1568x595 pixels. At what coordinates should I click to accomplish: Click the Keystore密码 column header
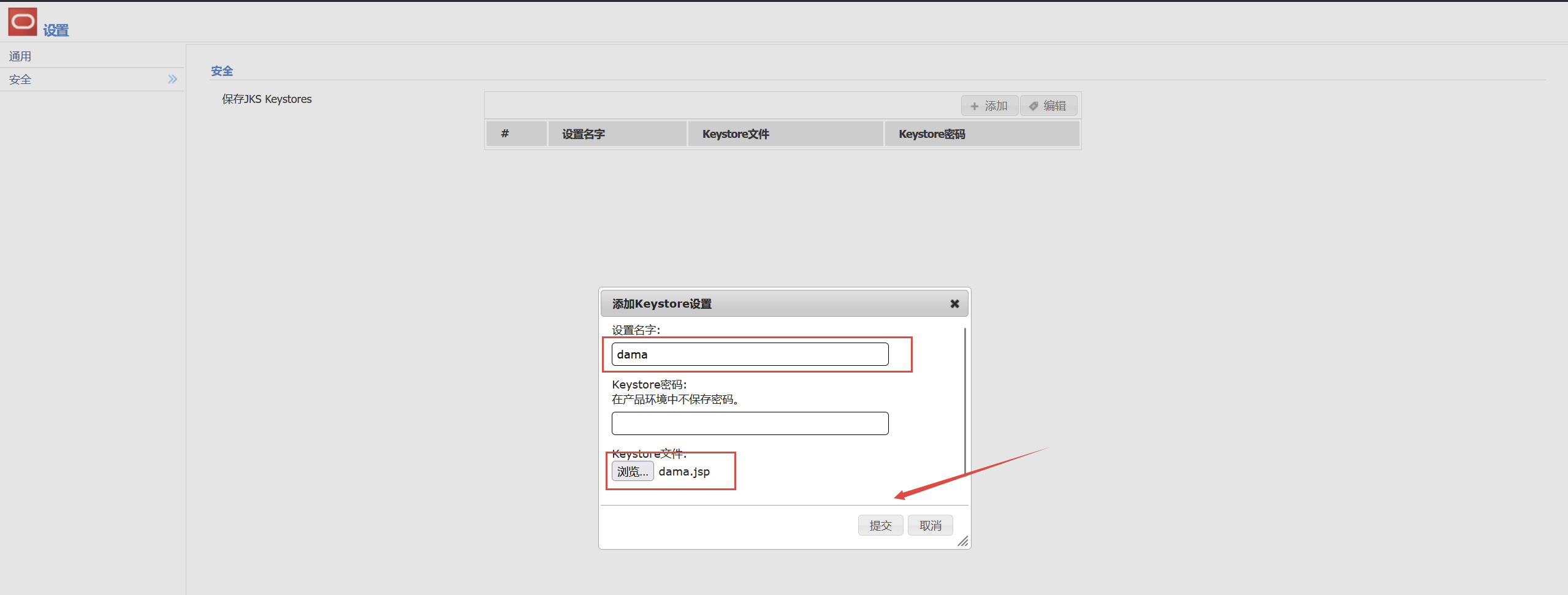point(981,134)
